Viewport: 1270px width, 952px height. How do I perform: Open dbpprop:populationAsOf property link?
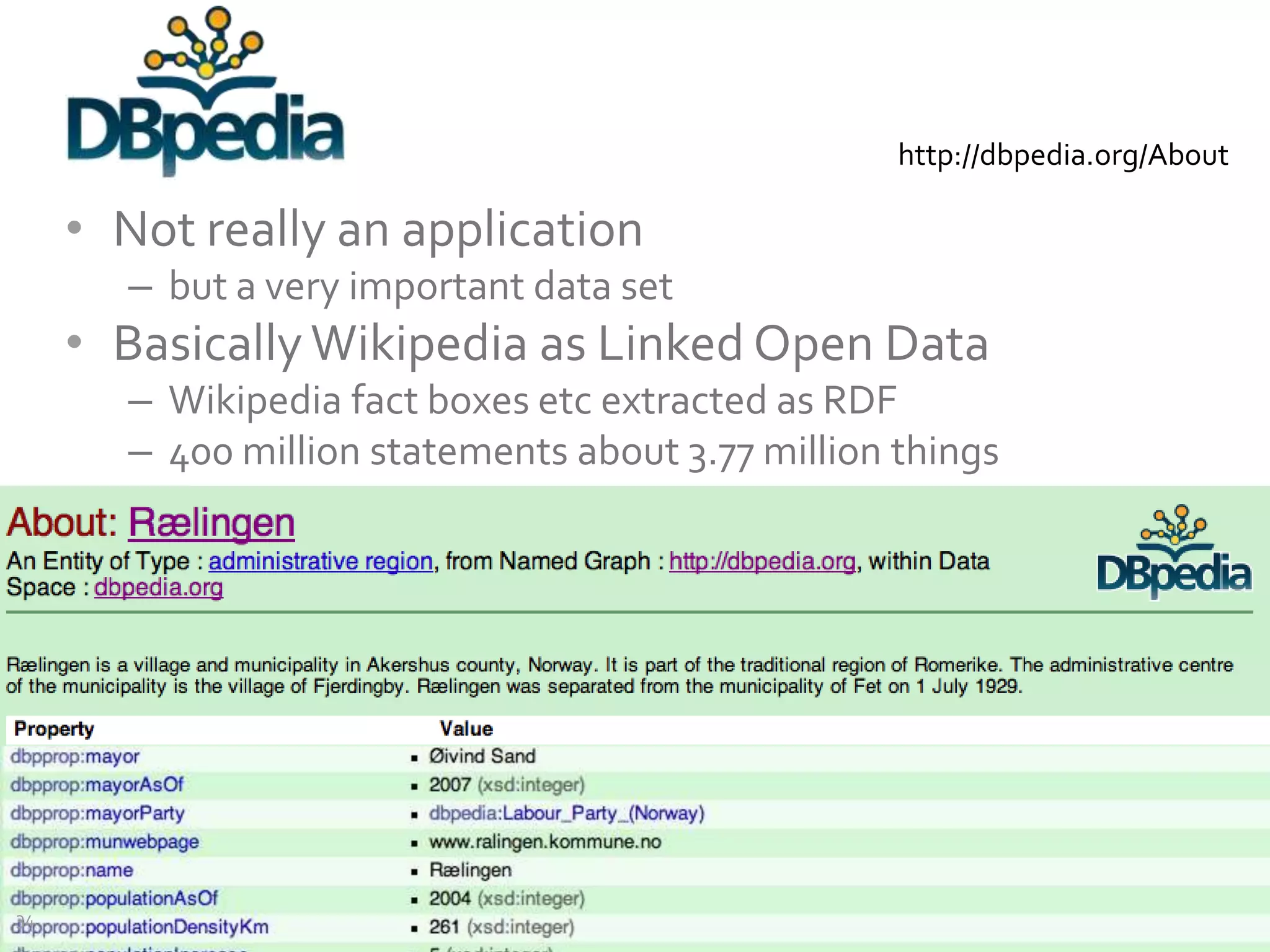[x=114, y=899]
